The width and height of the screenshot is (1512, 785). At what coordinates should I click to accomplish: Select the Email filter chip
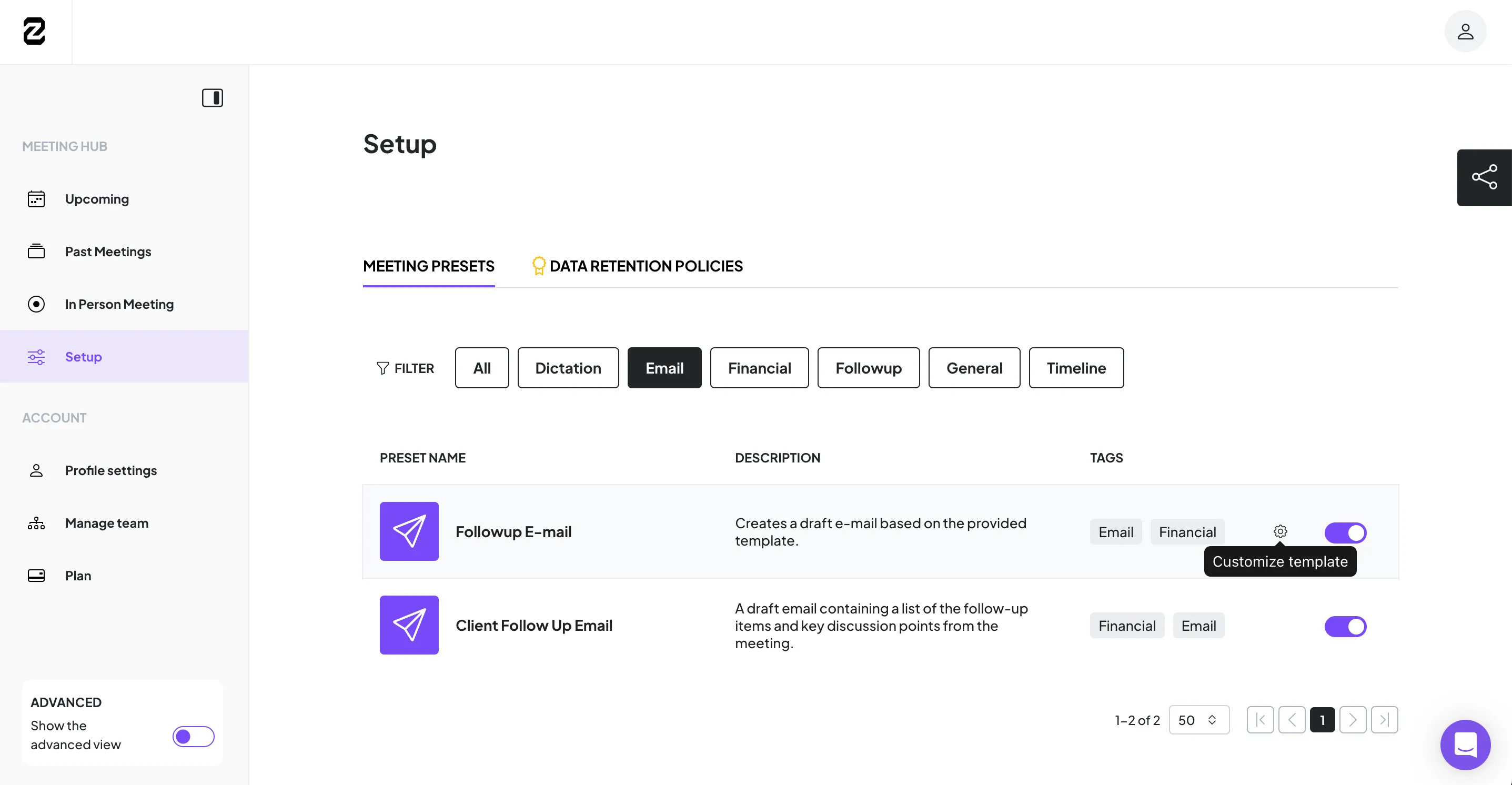click(664, 368)
